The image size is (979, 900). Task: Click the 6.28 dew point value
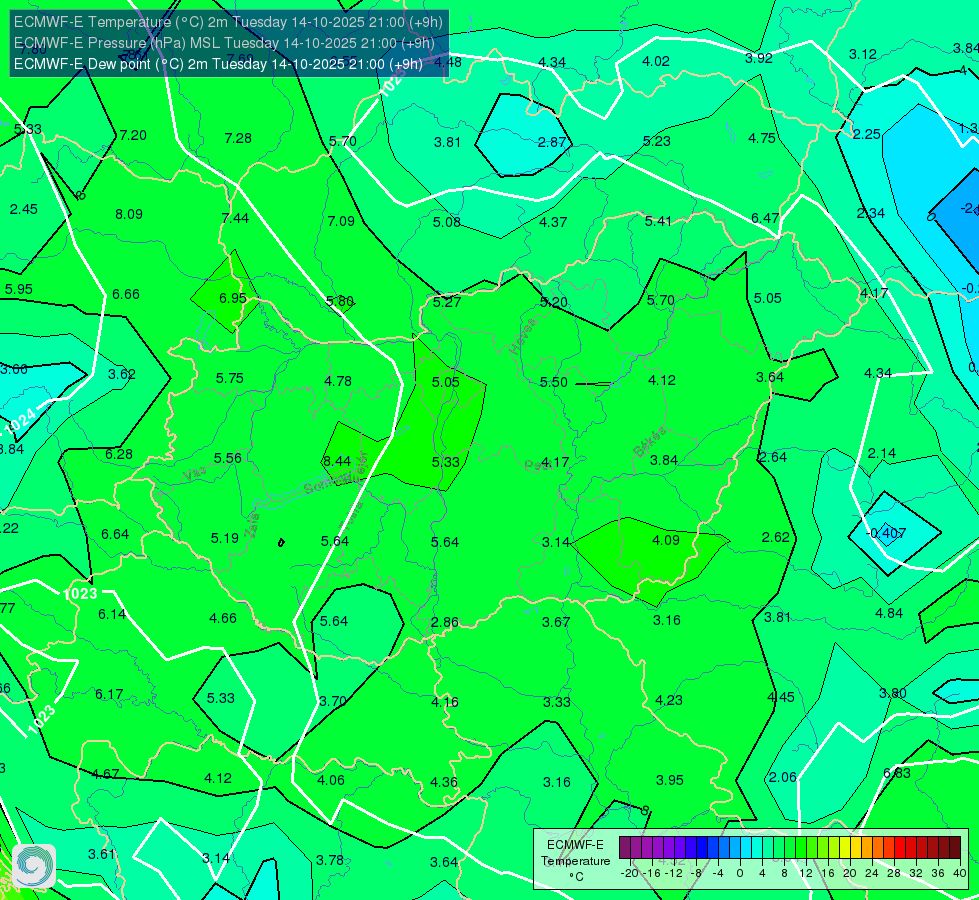(119, 455)
